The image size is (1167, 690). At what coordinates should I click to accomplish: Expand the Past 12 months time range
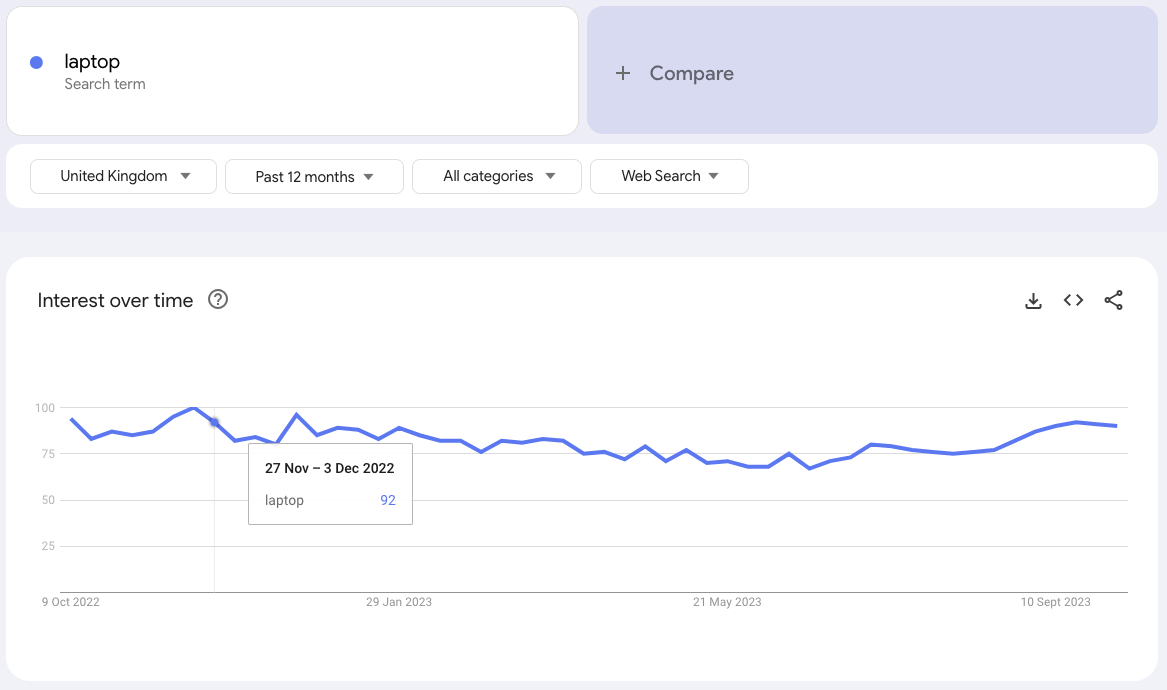coord(314,177)
